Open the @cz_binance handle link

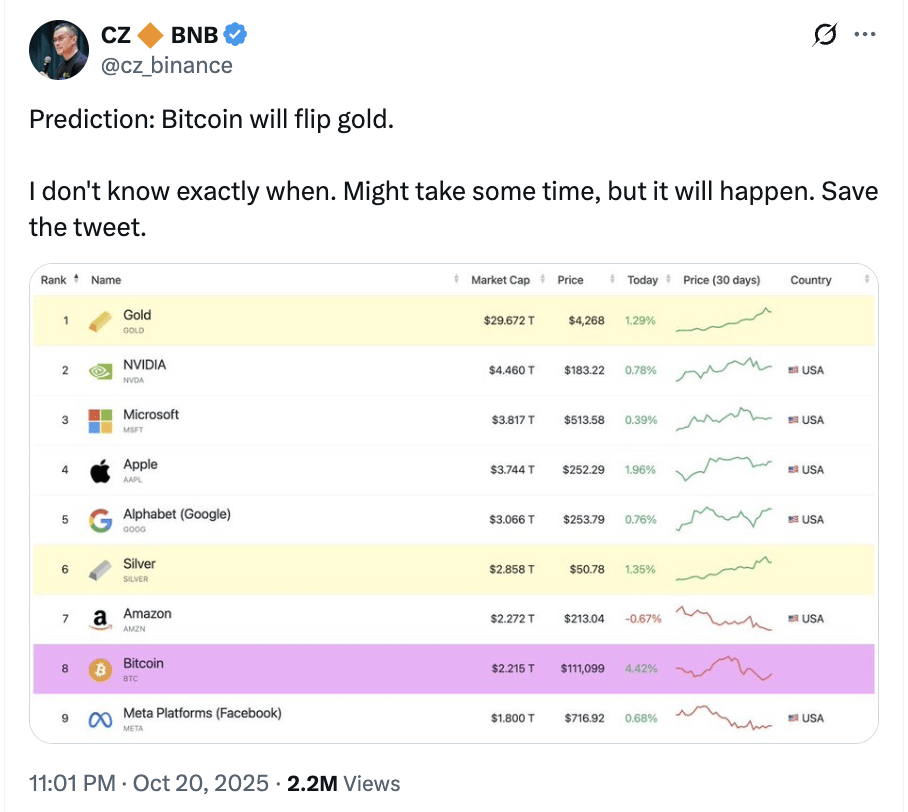point(167,65)
